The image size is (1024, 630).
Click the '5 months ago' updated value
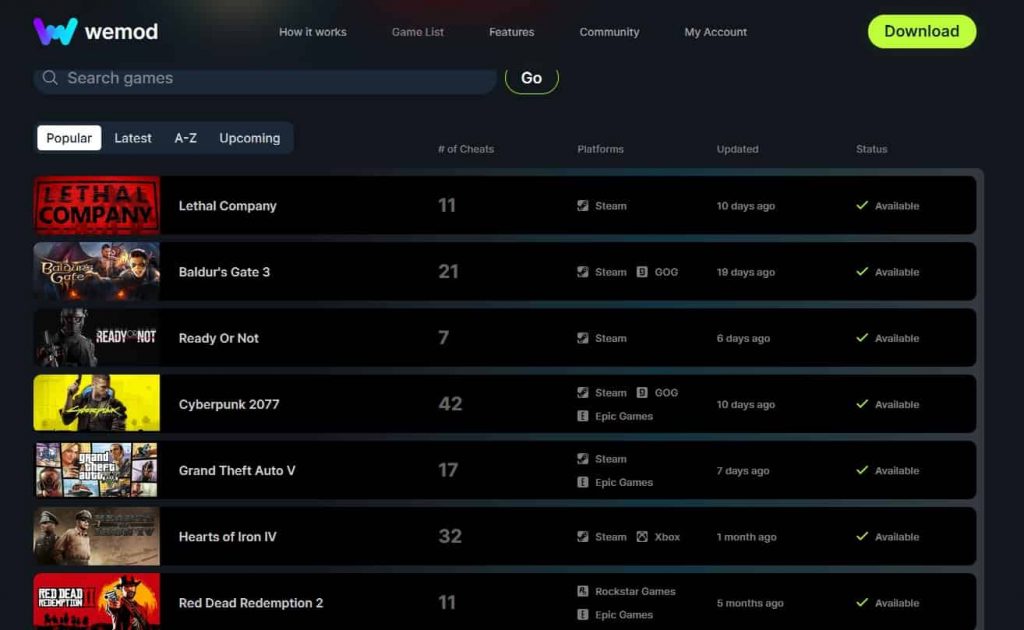(x=750, y=603)
